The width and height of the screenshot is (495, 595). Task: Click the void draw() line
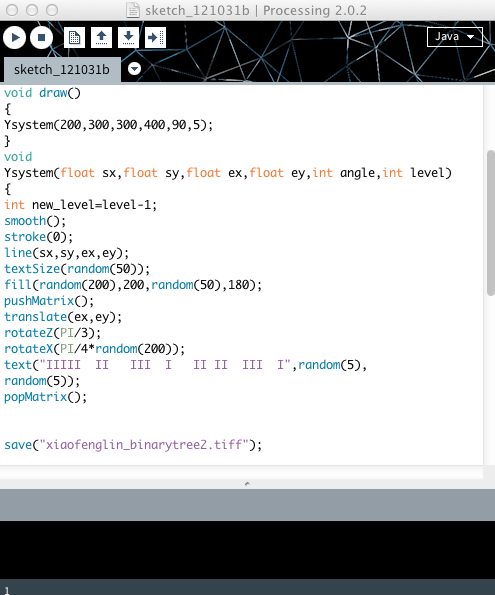click(x=42, y=93)
